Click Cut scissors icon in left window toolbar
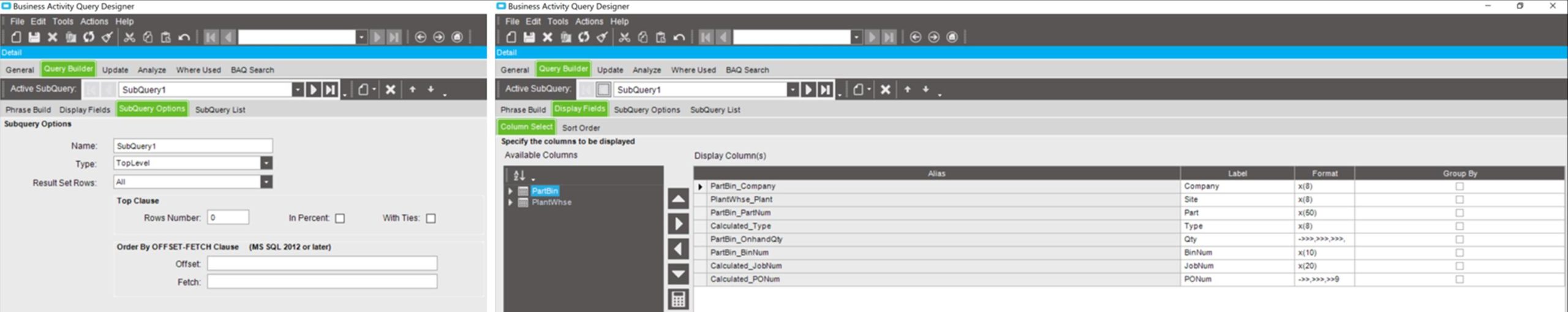1568x312 pixels. (129, 37)
